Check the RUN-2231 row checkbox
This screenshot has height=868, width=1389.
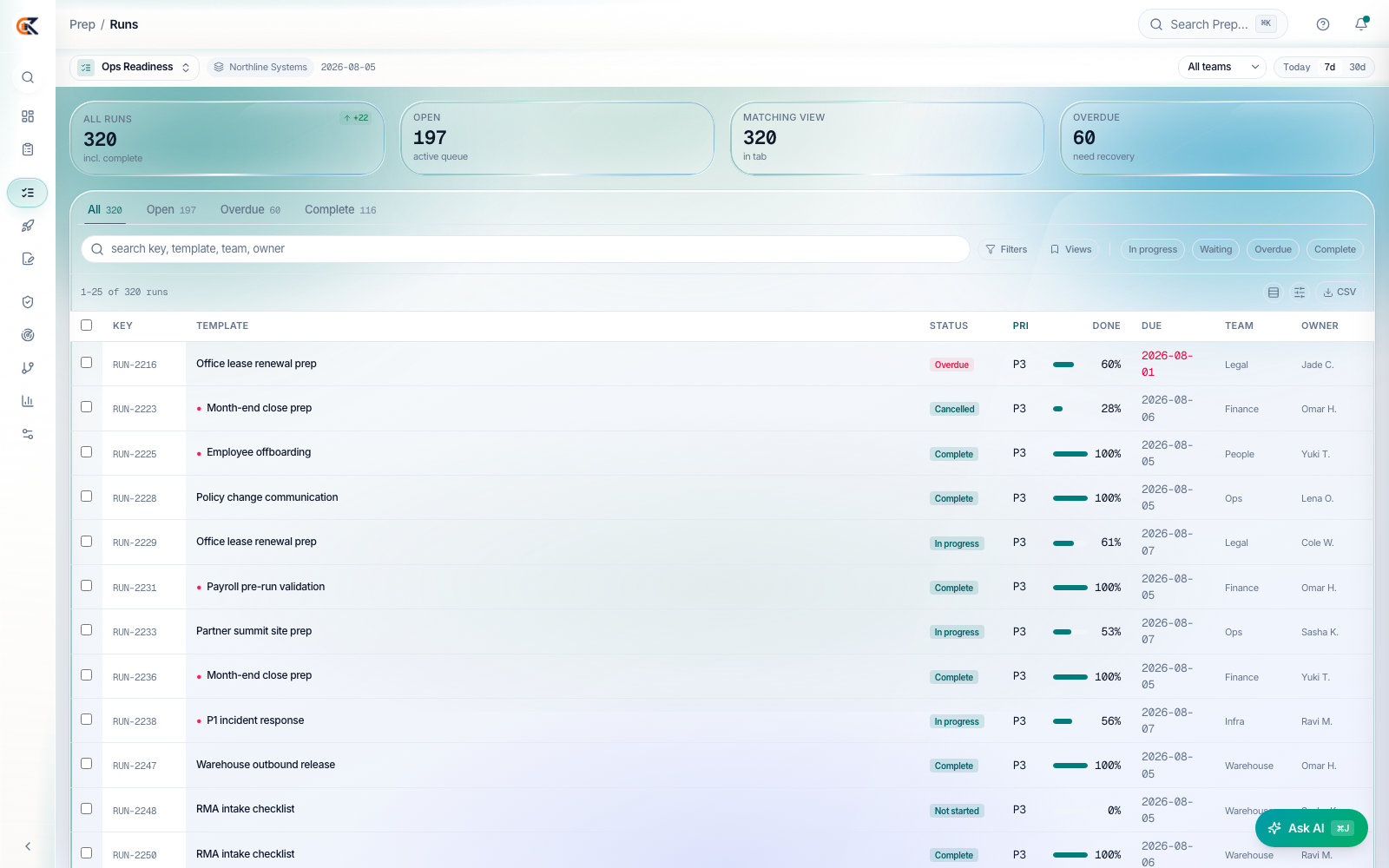86,585
